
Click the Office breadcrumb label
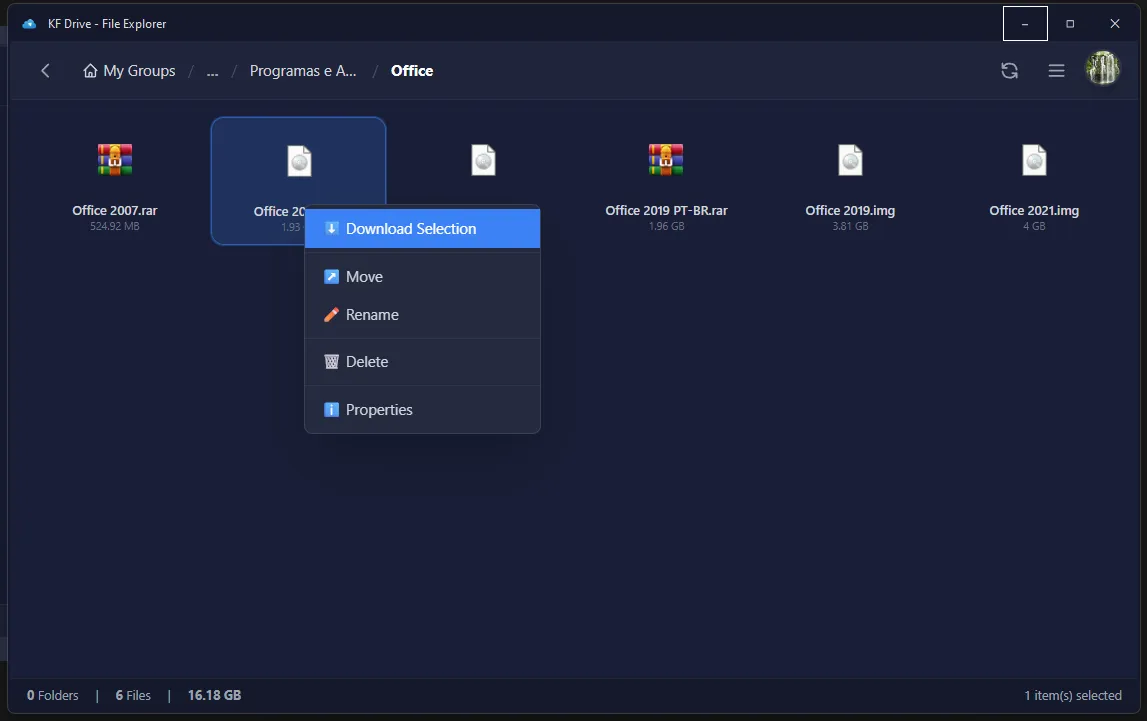click(x=412, y=71)
